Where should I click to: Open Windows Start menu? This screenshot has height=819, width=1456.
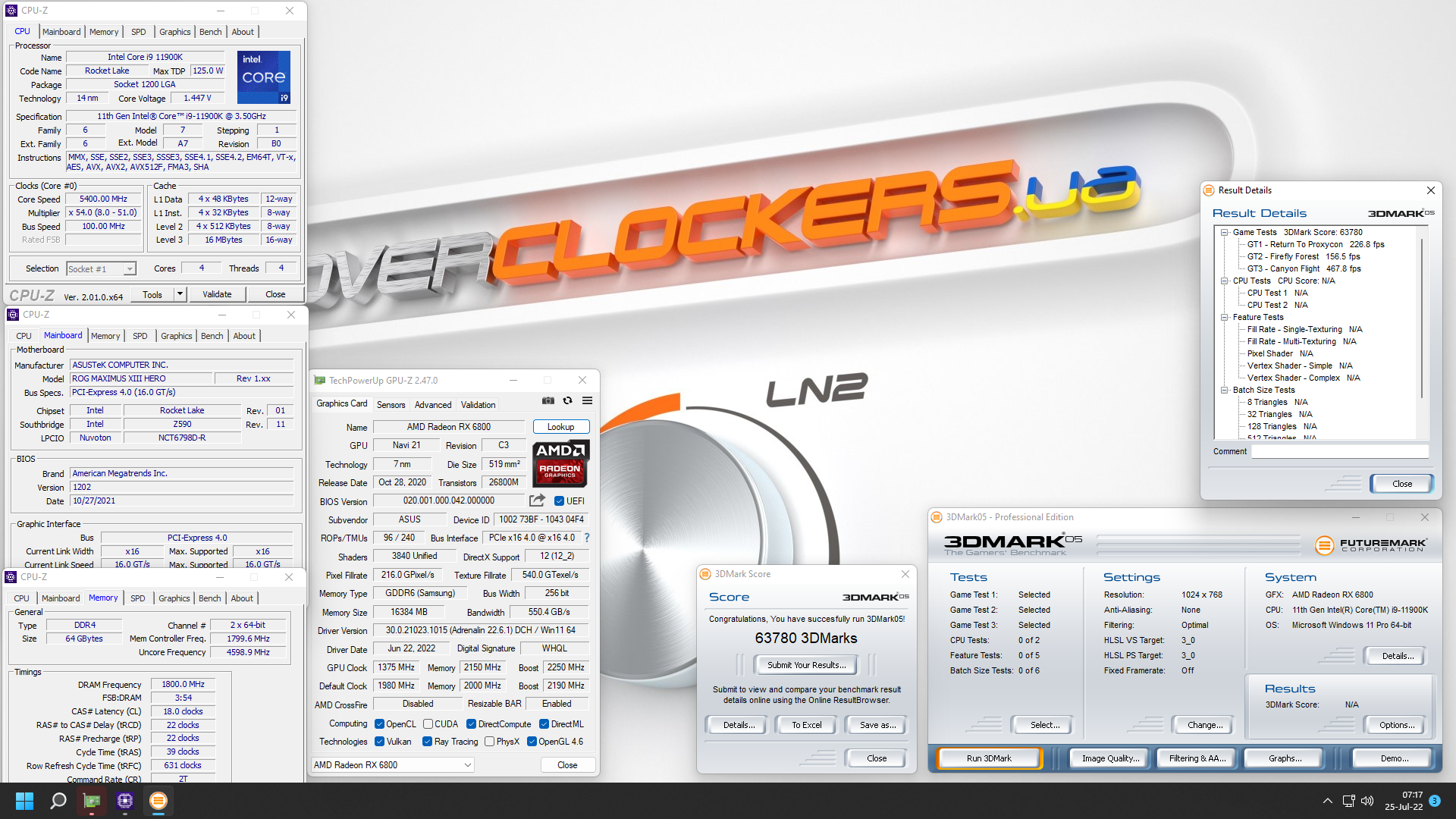24,801
